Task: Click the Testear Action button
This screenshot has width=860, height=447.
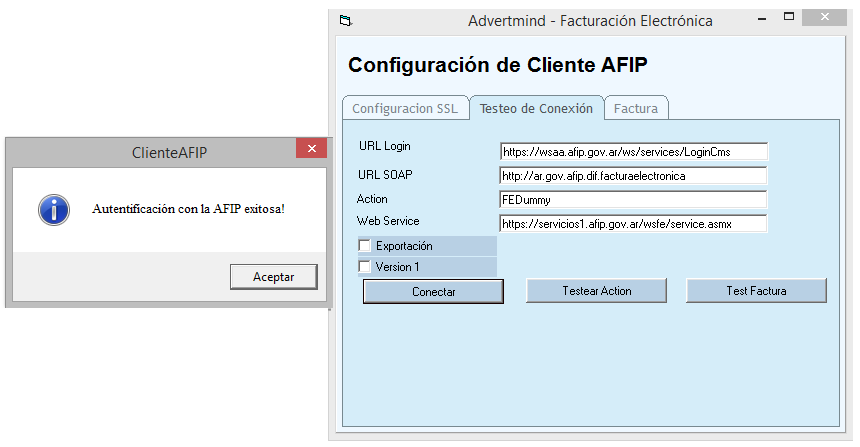Action: 596,291
